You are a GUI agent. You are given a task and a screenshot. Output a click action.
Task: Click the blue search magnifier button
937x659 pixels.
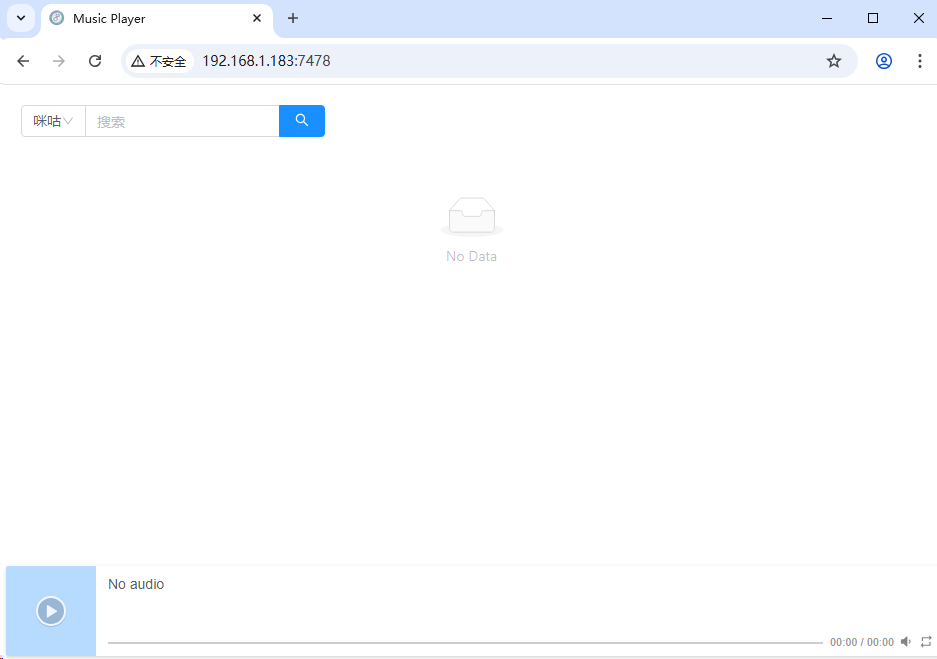pyautogui.click(x=301, y=121)
